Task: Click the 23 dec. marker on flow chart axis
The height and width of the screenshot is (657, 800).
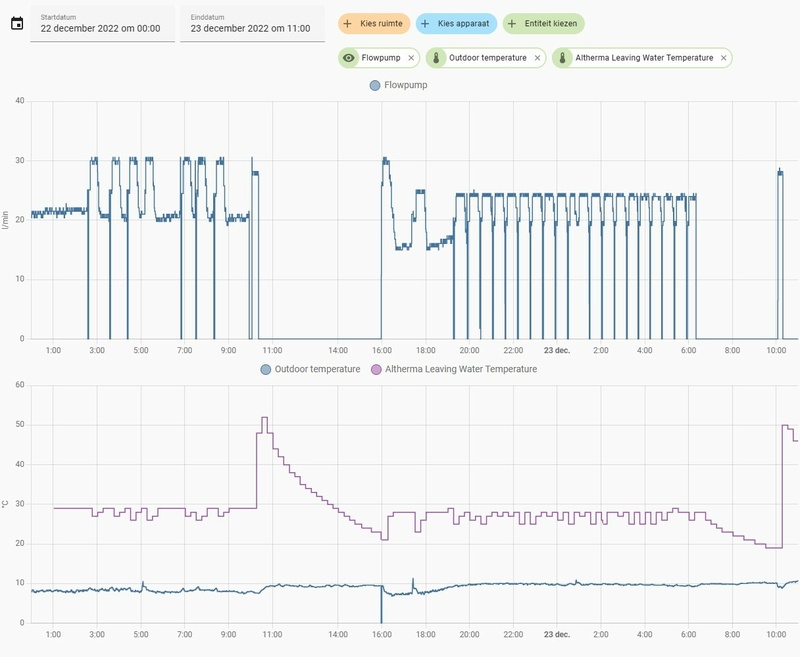Action: 557,350
